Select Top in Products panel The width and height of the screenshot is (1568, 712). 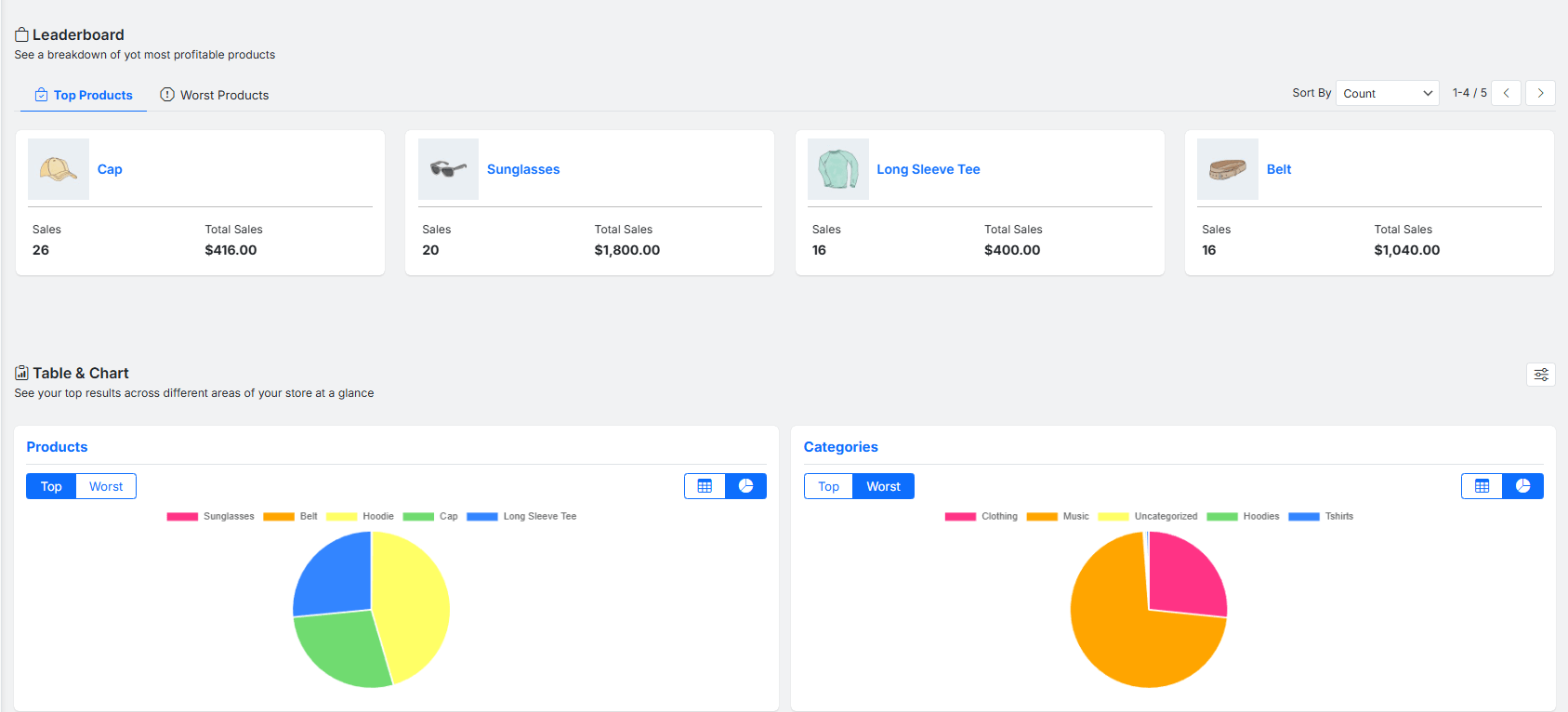click(51, 486)
